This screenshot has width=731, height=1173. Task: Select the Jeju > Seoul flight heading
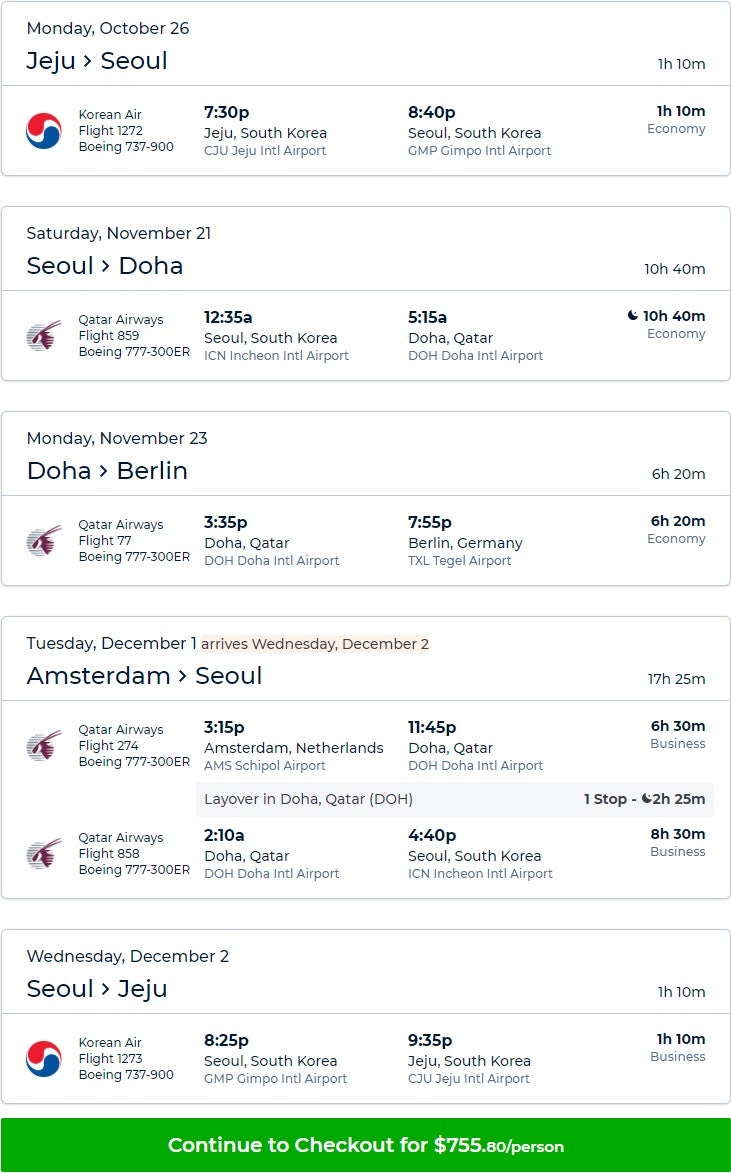97,61
